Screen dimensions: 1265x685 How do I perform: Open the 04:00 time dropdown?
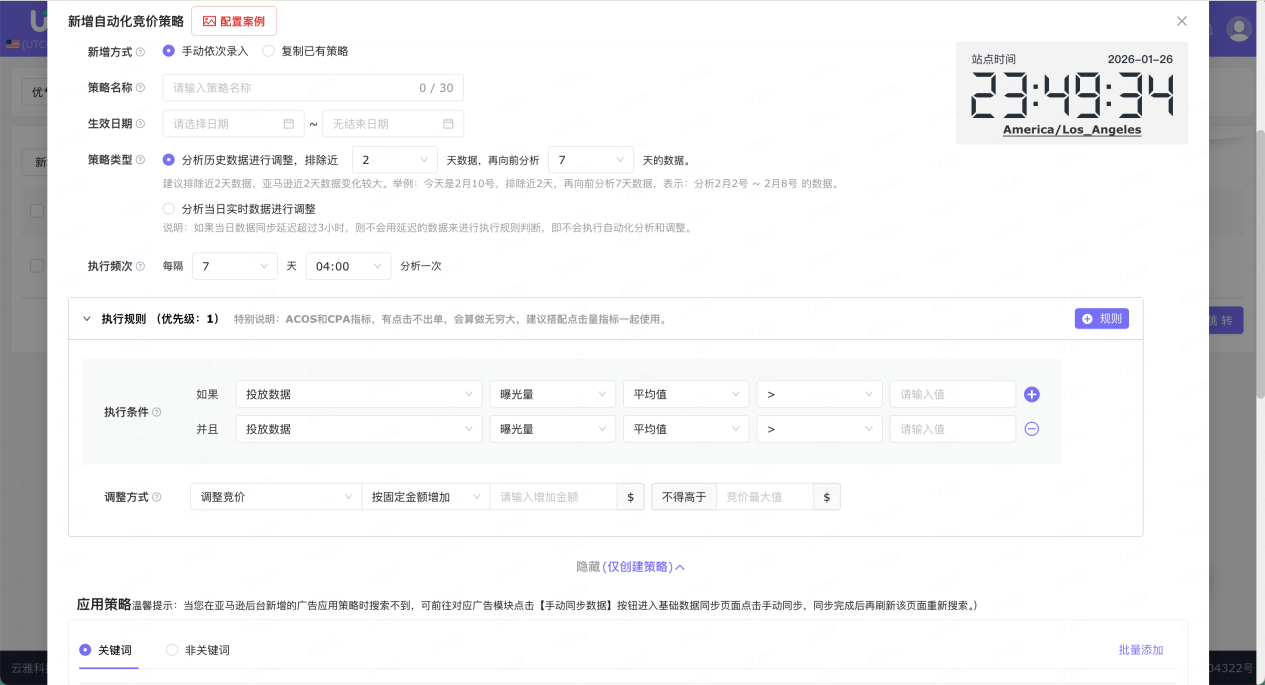click(x=348, y=266)
